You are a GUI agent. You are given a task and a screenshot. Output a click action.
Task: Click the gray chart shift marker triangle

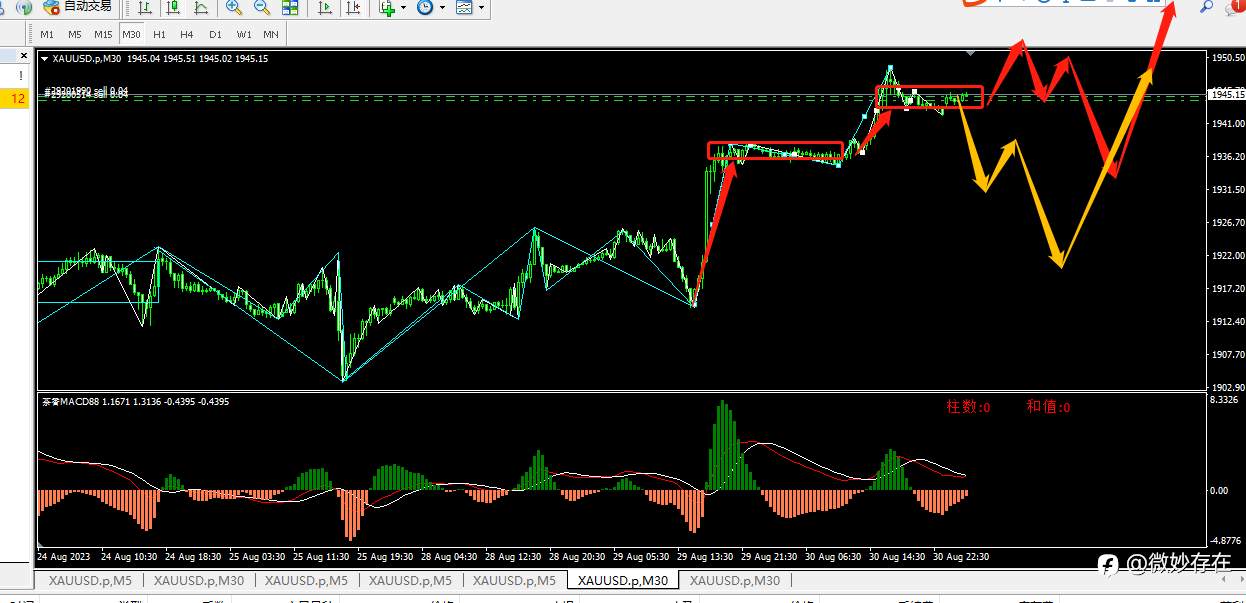coord(970,52)
